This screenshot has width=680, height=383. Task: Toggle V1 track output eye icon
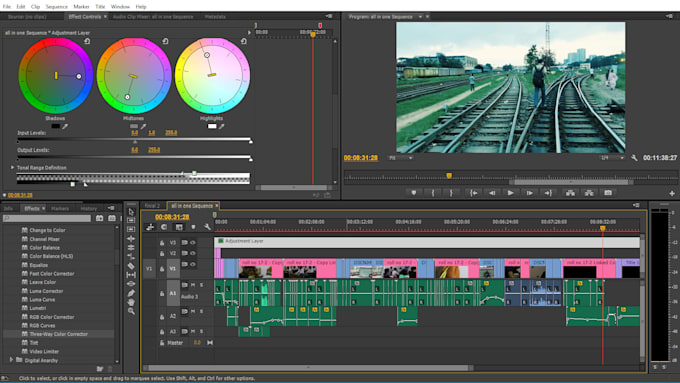click(x=193, y=264)
